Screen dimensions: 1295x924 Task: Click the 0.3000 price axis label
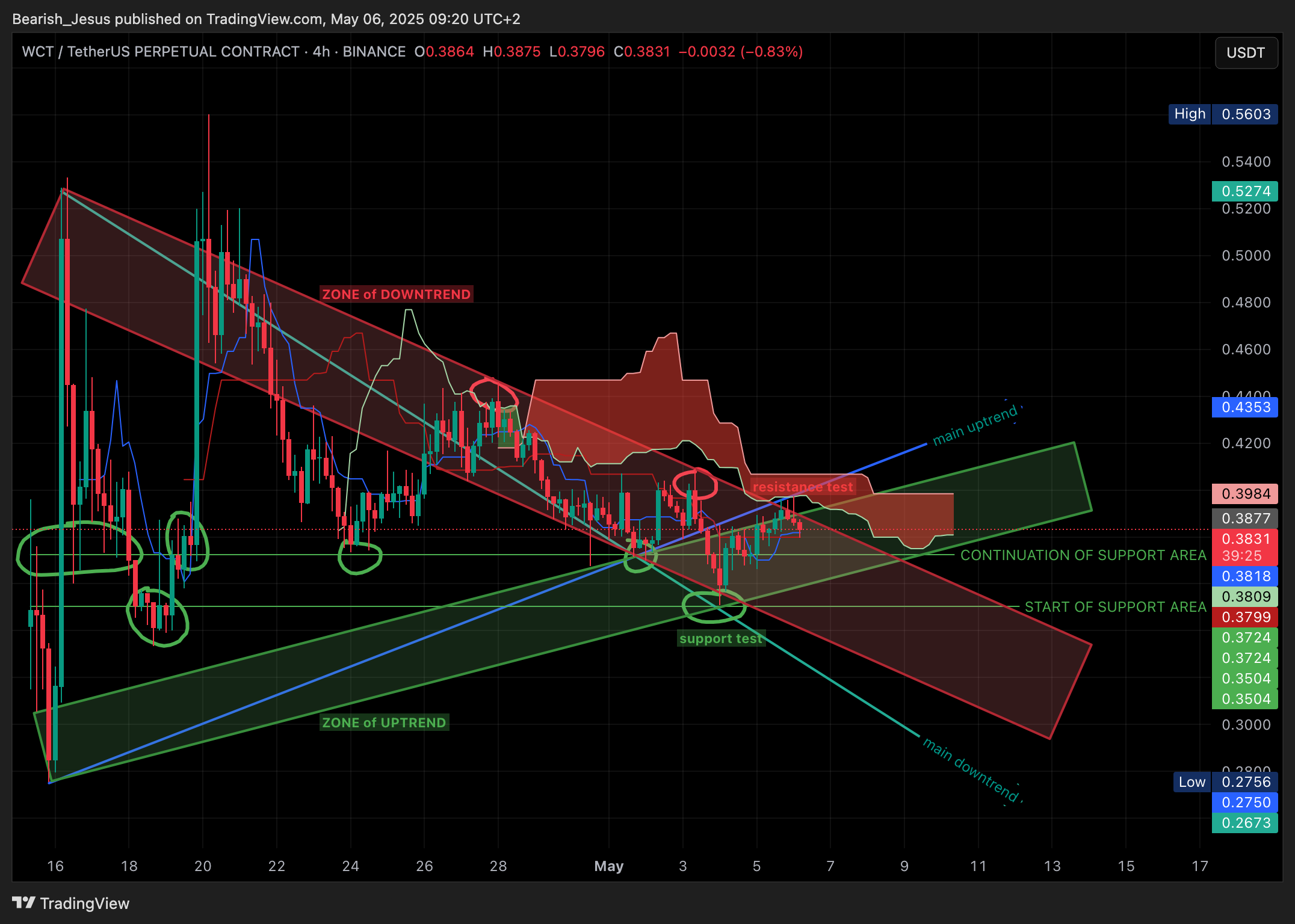(1246, 725)
